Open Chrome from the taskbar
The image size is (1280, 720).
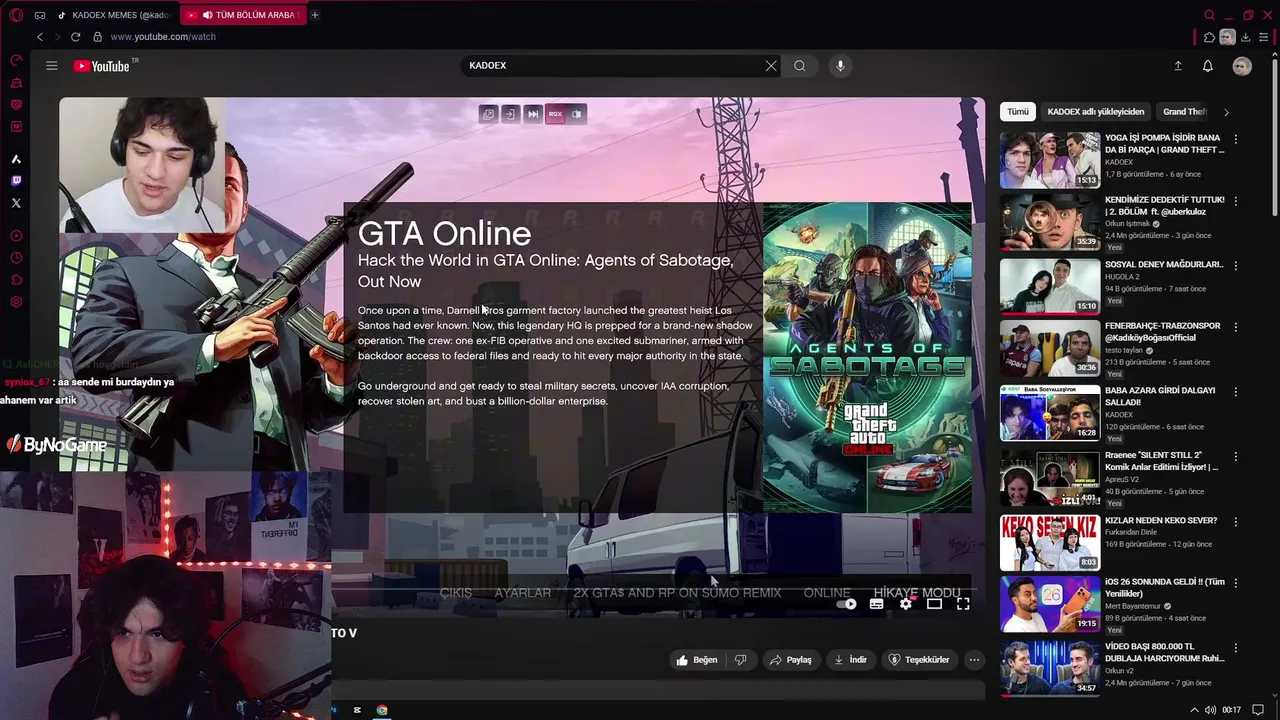click(382, 710)
